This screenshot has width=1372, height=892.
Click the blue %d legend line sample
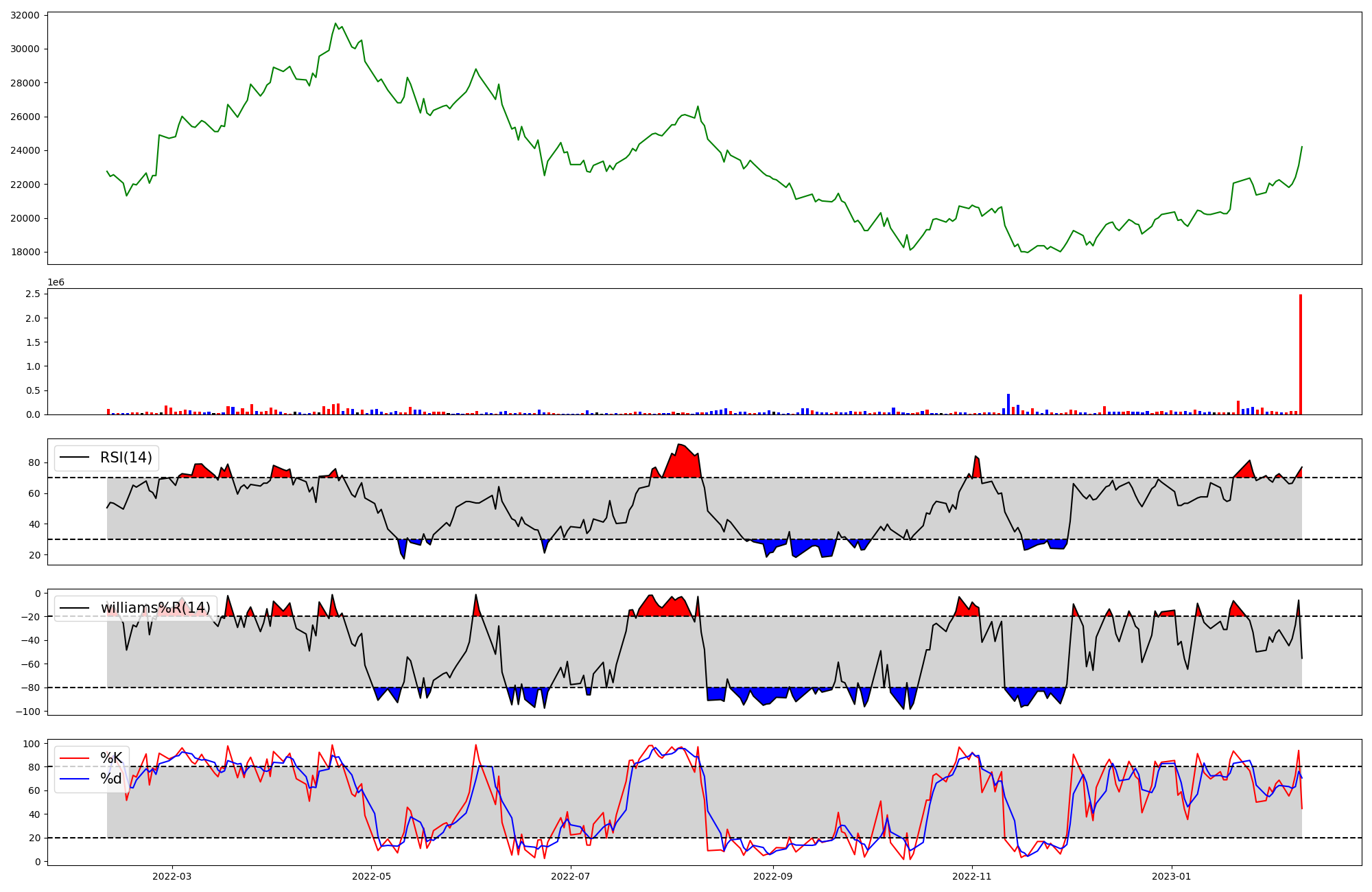point(75,779)
